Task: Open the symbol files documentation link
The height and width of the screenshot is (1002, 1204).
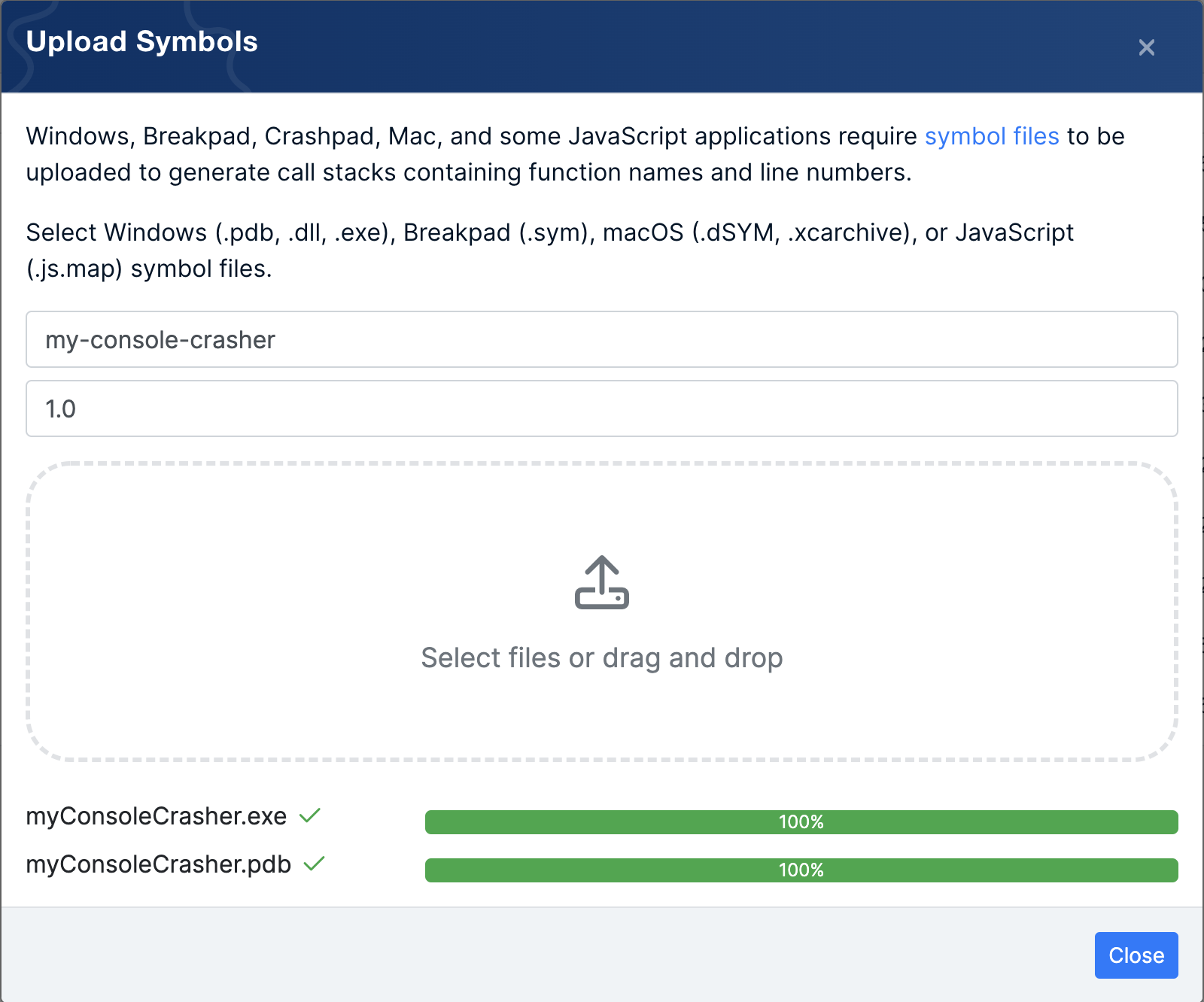Action: (991, 136)
